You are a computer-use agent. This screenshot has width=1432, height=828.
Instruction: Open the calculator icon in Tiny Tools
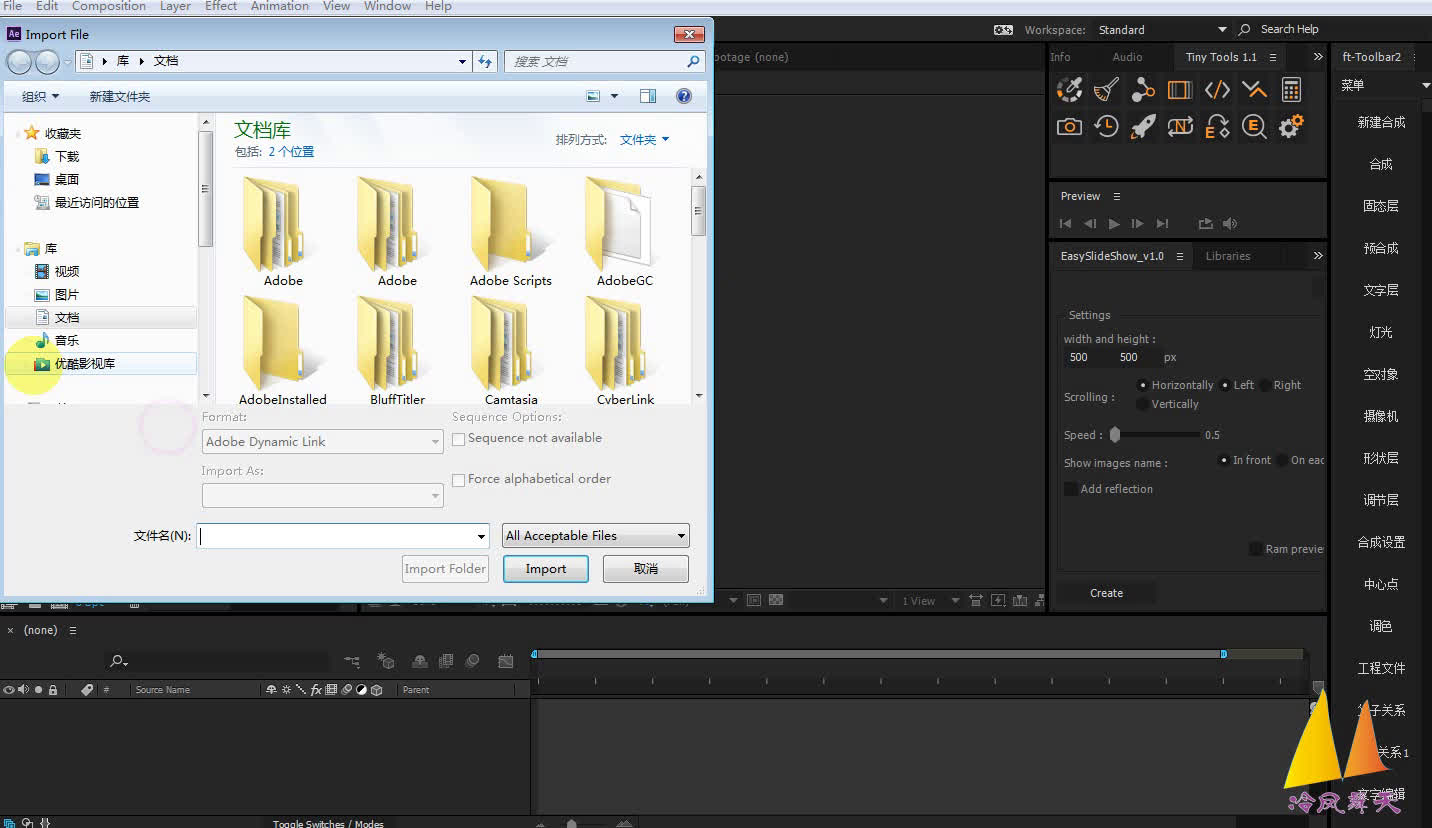pos(1291,90)
